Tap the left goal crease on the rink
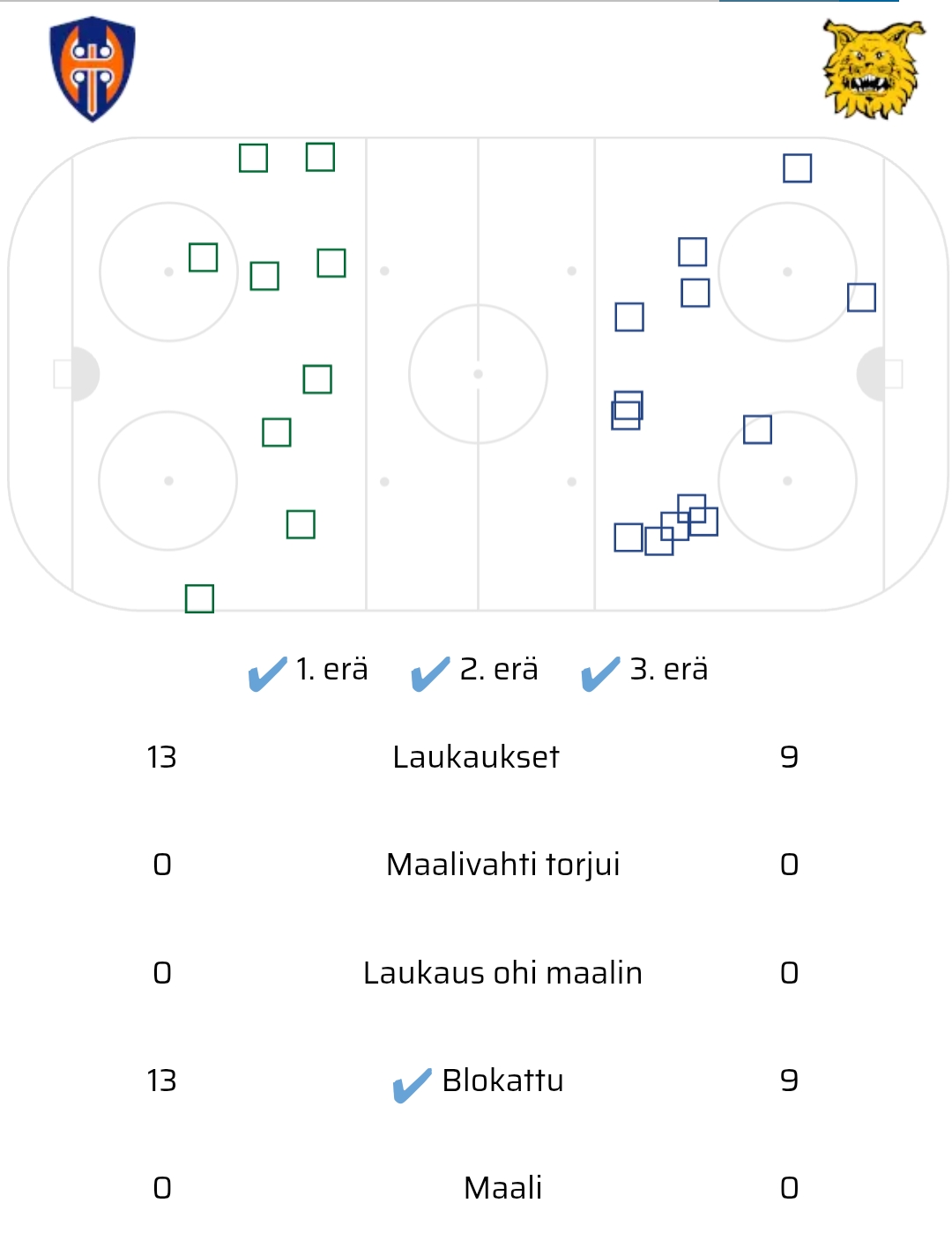 83,374
